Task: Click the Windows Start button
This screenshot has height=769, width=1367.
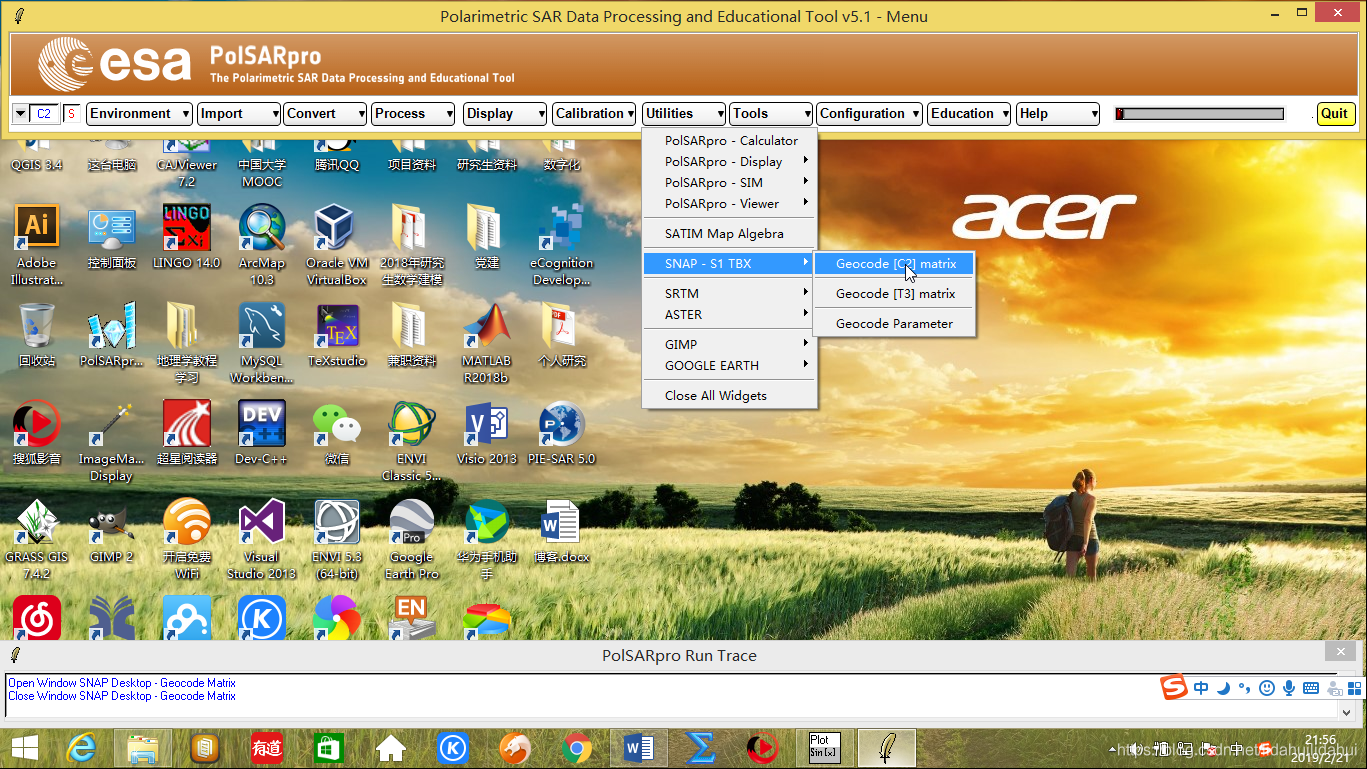Action: tap(25, 747)
